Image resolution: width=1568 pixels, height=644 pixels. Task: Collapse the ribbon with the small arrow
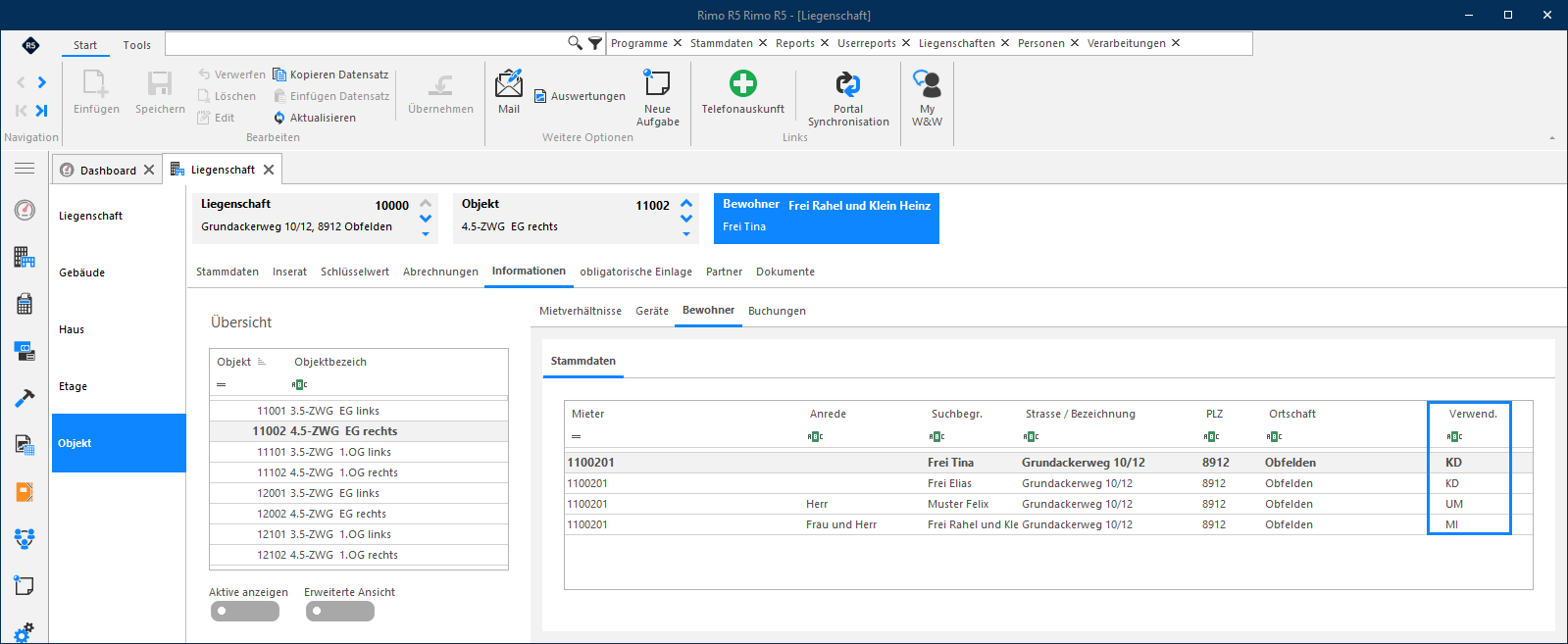pyautogui.click(x=1552, y=138)
